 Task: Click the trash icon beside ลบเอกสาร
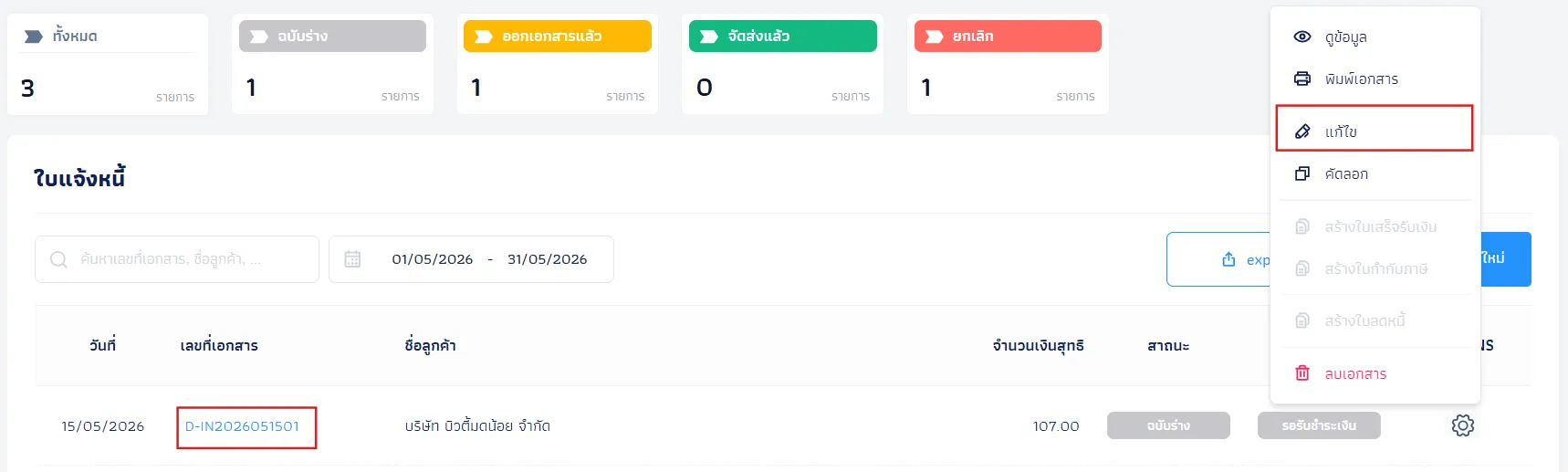coord(1302,373)
